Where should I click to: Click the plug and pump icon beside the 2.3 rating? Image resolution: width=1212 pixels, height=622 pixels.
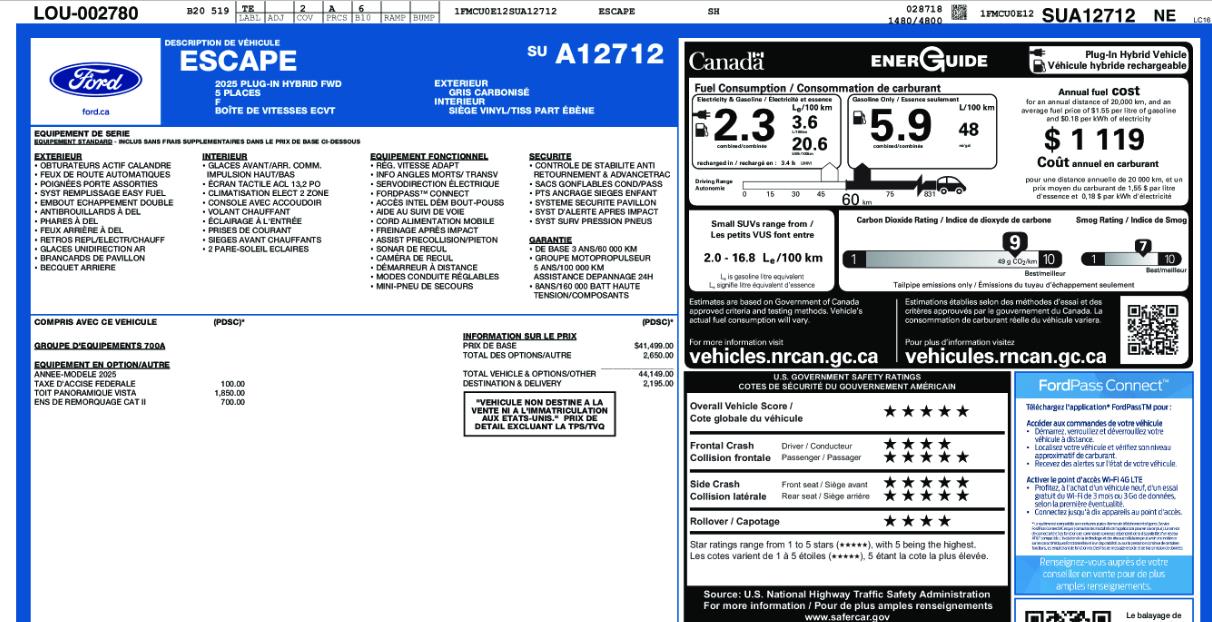(x=703, y=123)
